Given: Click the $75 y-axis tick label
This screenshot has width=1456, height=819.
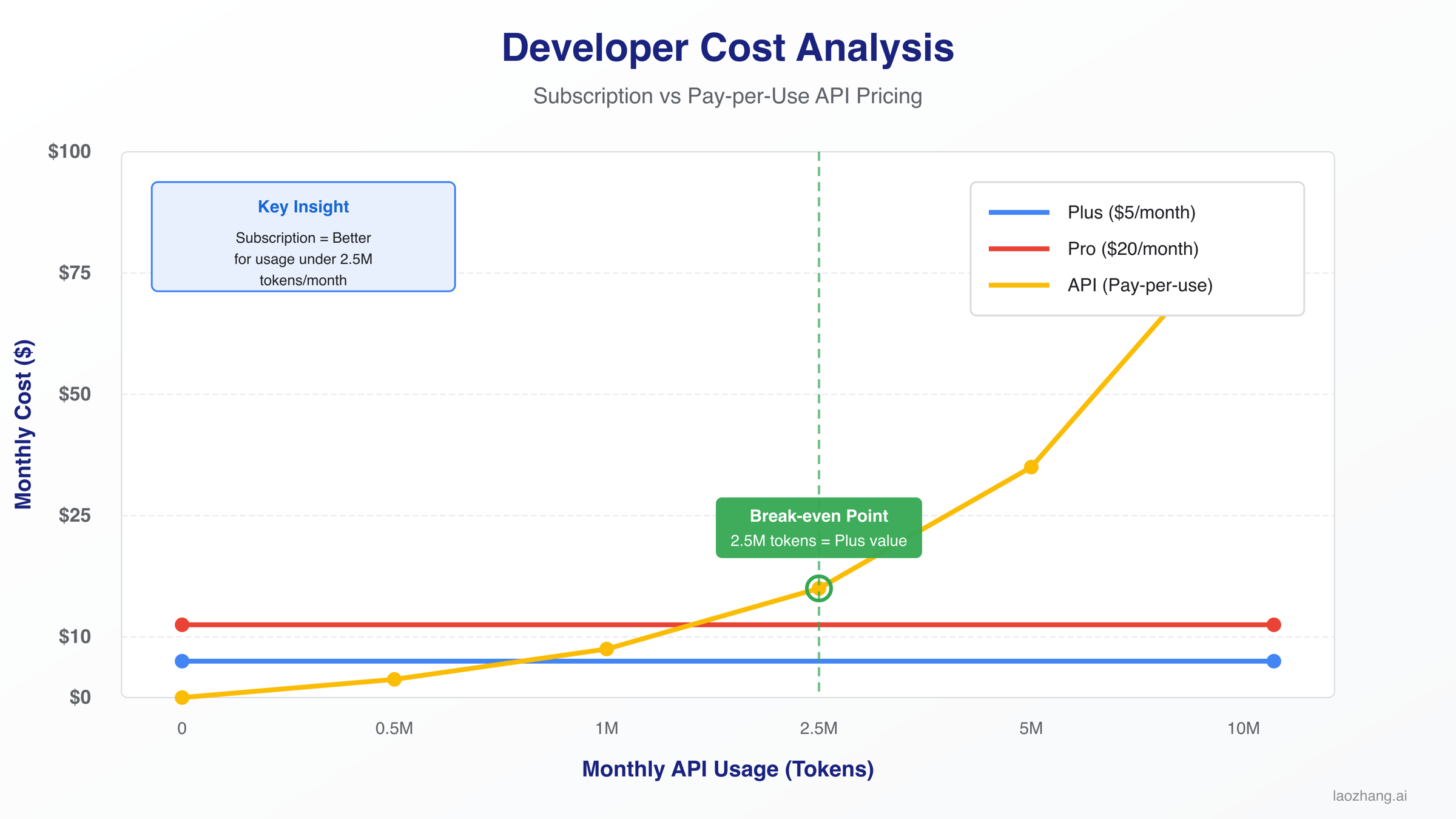Looking at the screenshot, I should (x=75, y=273).
